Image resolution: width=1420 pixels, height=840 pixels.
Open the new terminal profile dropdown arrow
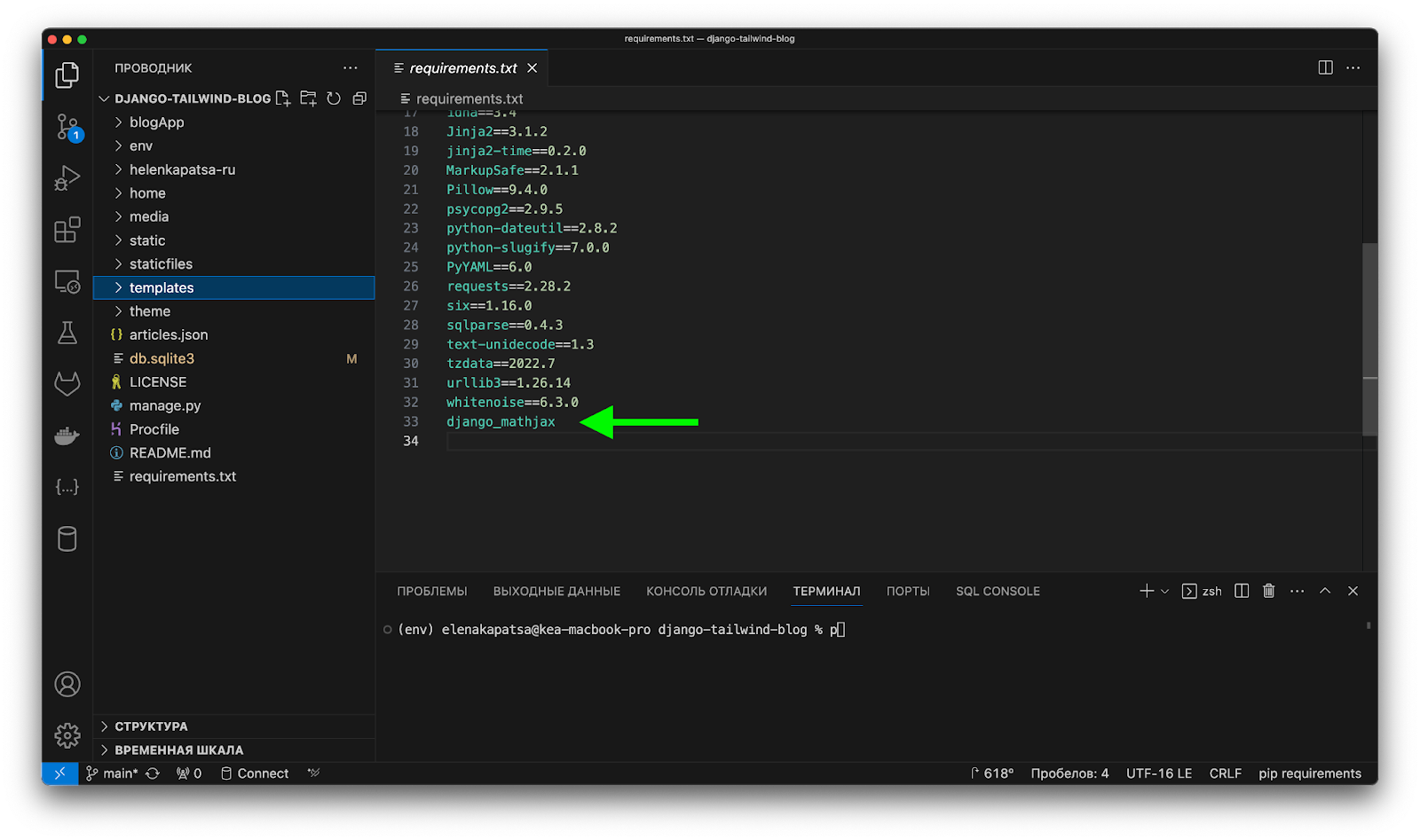click(1165, 591)
